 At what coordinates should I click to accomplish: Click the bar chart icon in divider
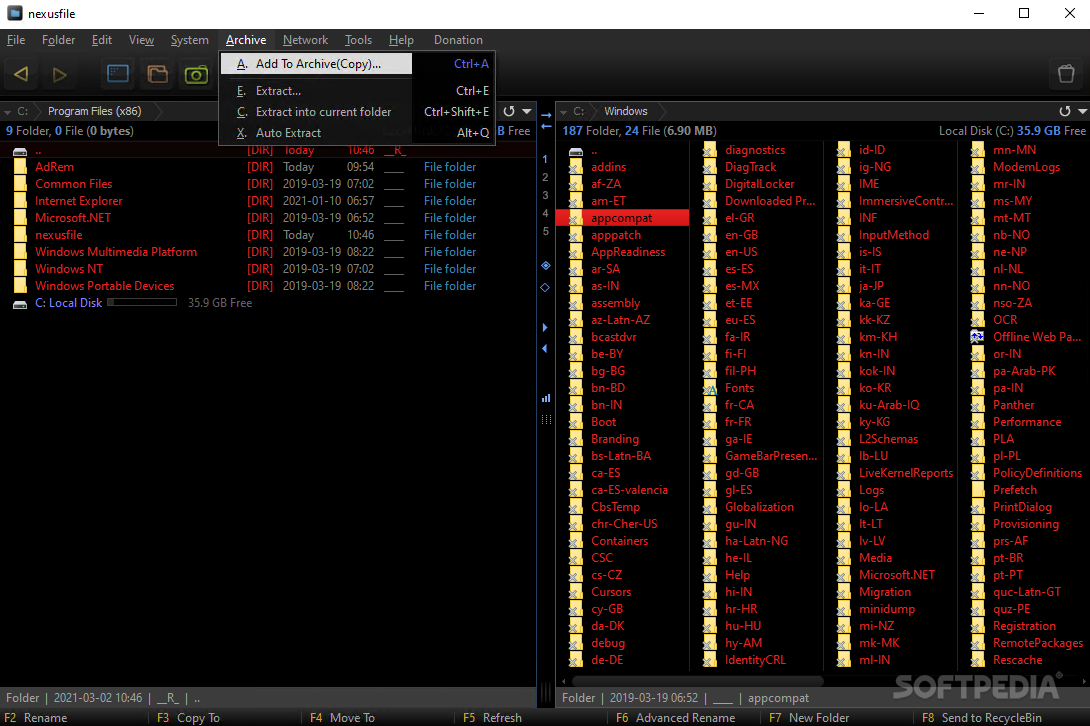coord(546,398)
